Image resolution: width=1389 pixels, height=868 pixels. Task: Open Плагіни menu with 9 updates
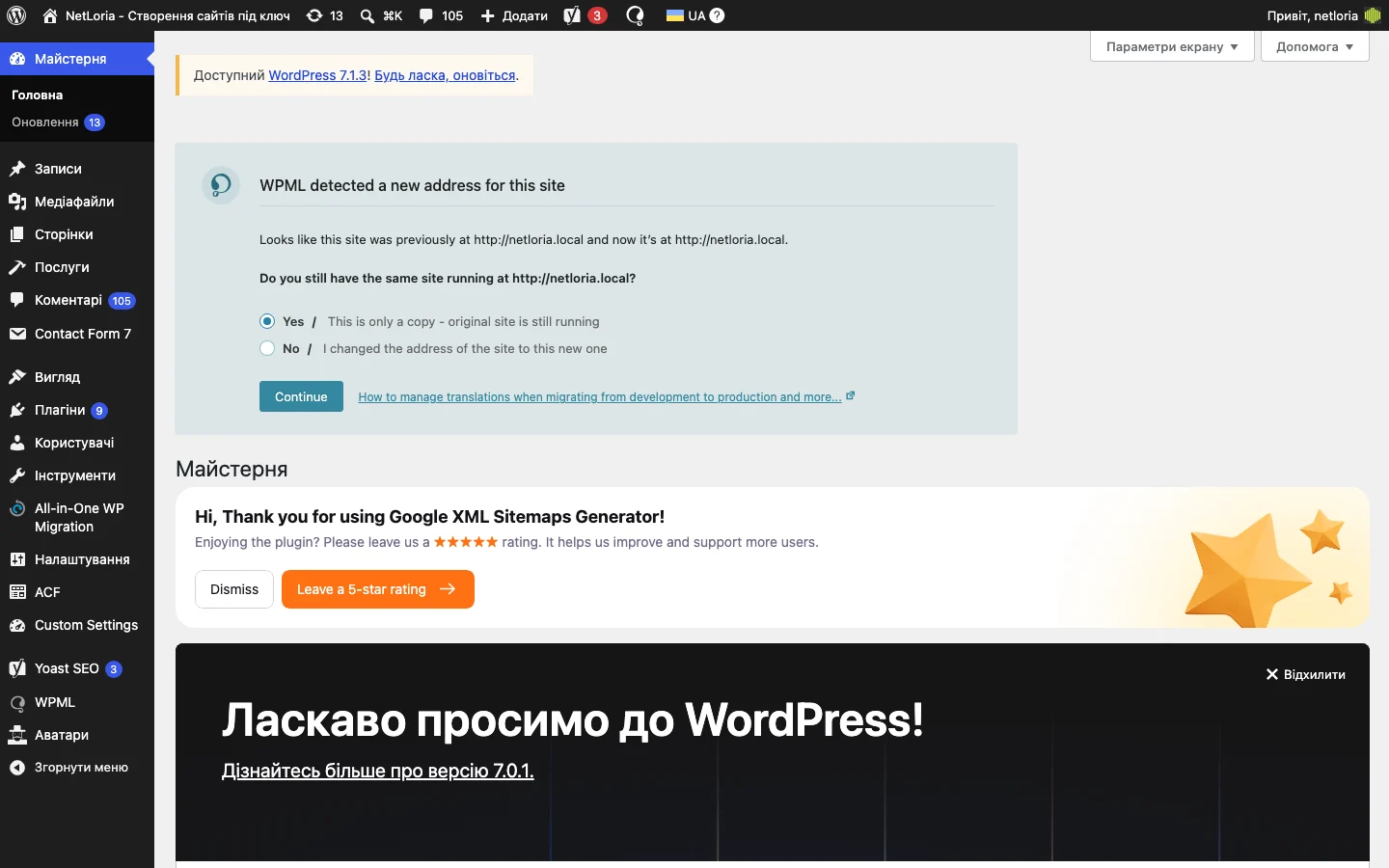tap(77, 410)
